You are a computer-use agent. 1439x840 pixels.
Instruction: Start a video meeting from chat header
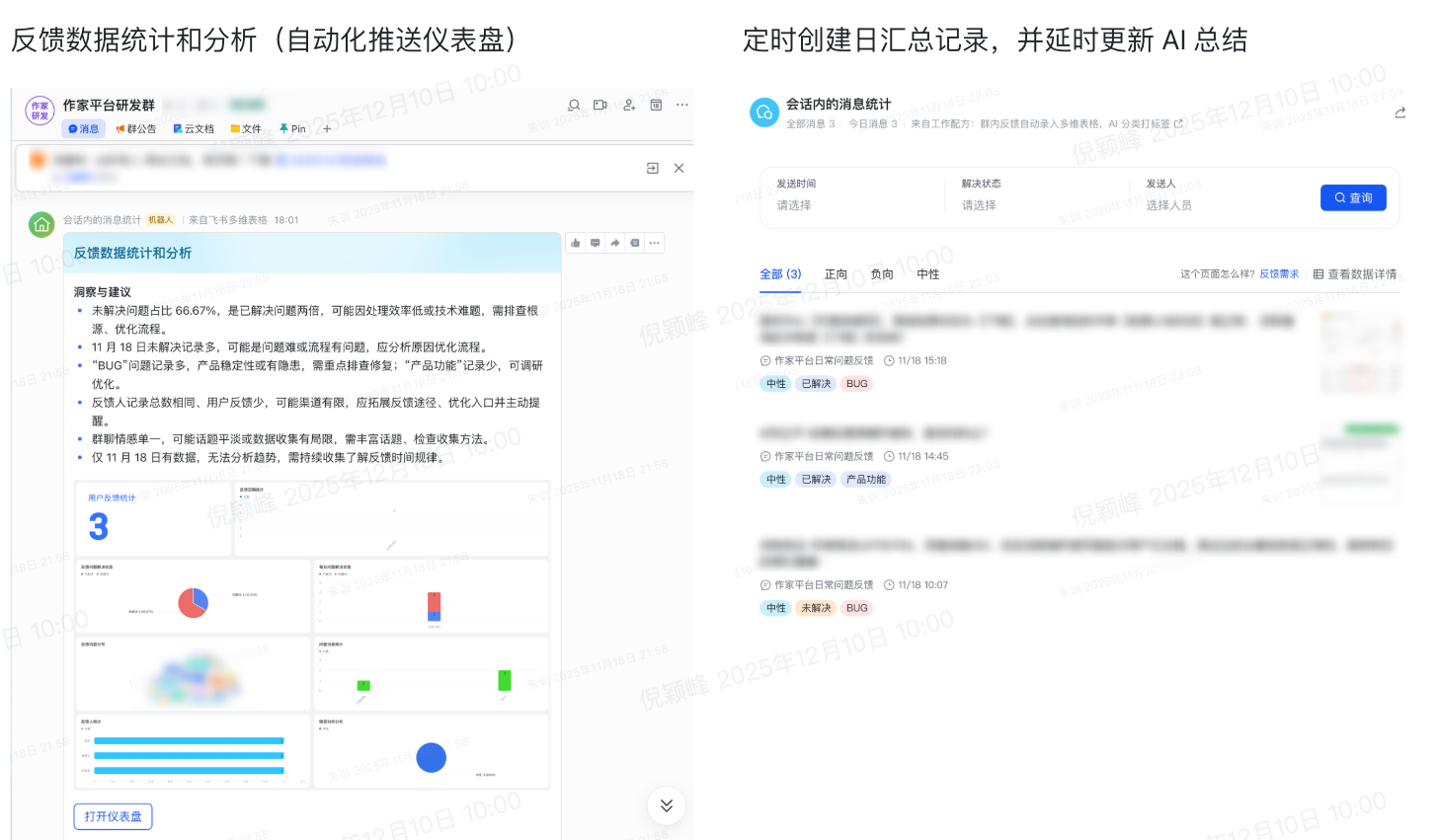pos(600,105)
